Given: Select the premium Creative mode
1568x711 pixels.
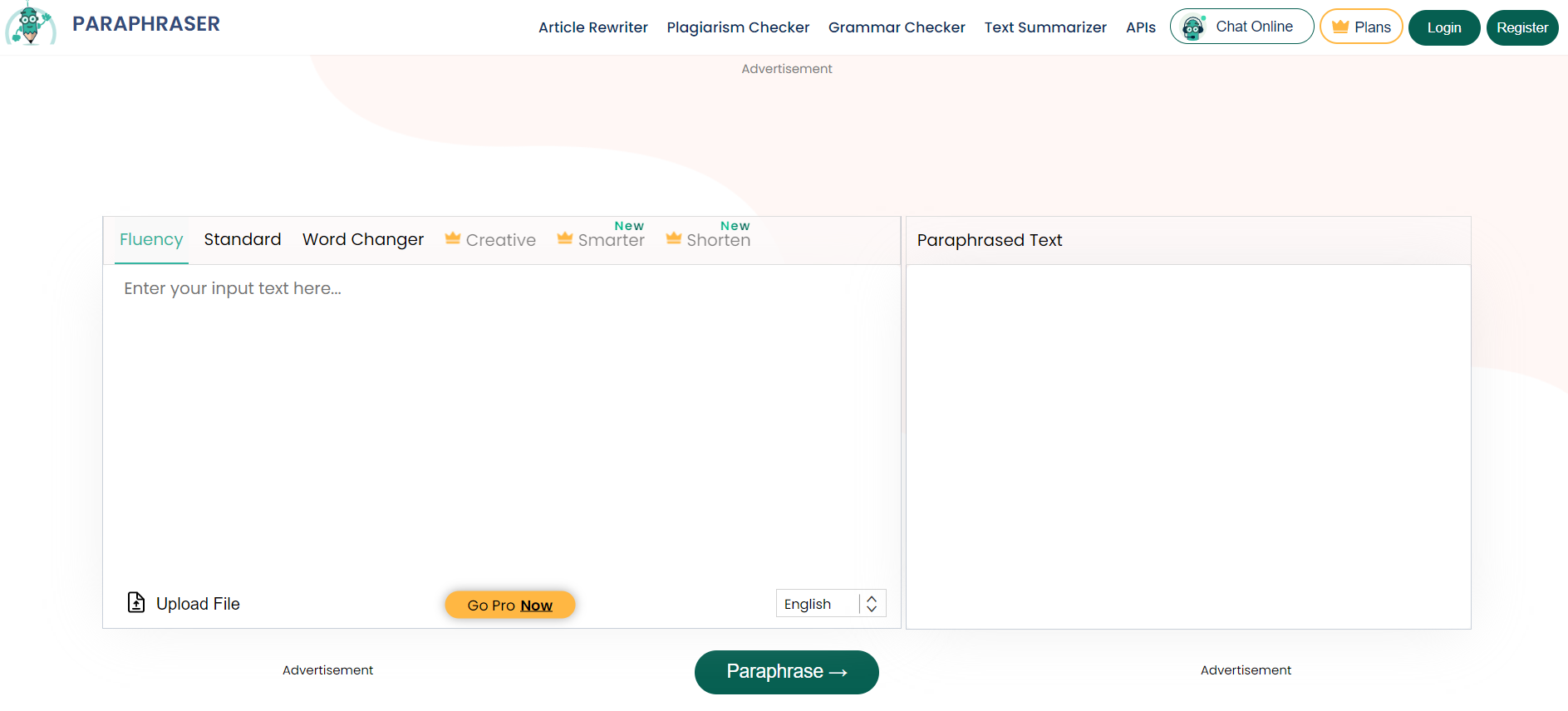Looking at the screenshot, I should (x=491, y=240).
